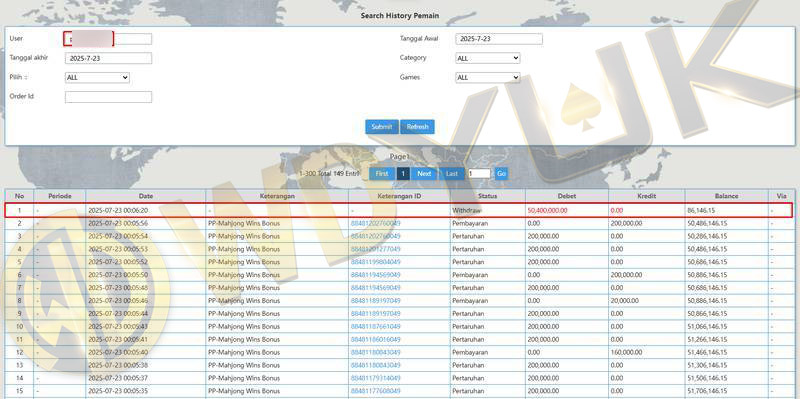Viewport: 800px width, 399px height.
Task: Focus the page number input box
Action: [479, 173]
